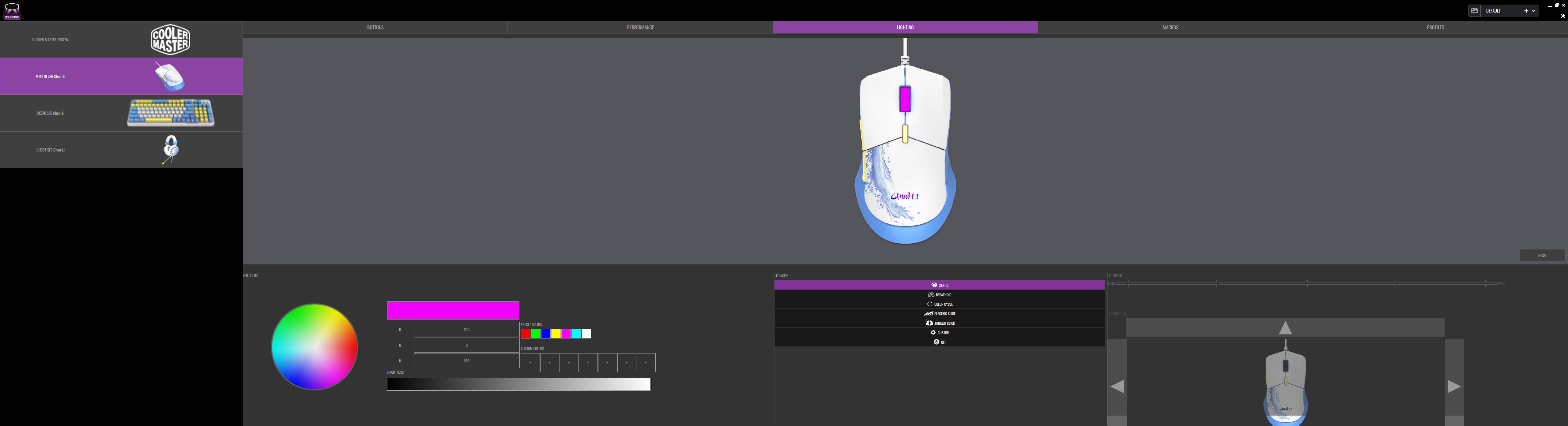Click the scroll wheel LED zone on mouse
1568x426 pixels.
tap(905, 99)
